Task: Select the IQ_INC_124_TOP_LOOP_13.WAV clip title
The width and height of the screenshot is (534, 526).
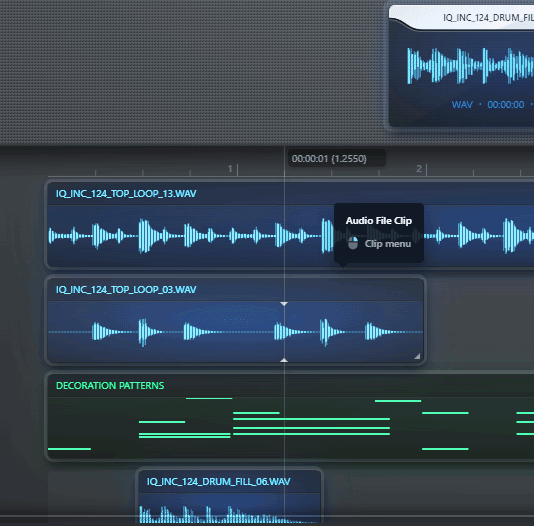Action: tap(126, 194)
